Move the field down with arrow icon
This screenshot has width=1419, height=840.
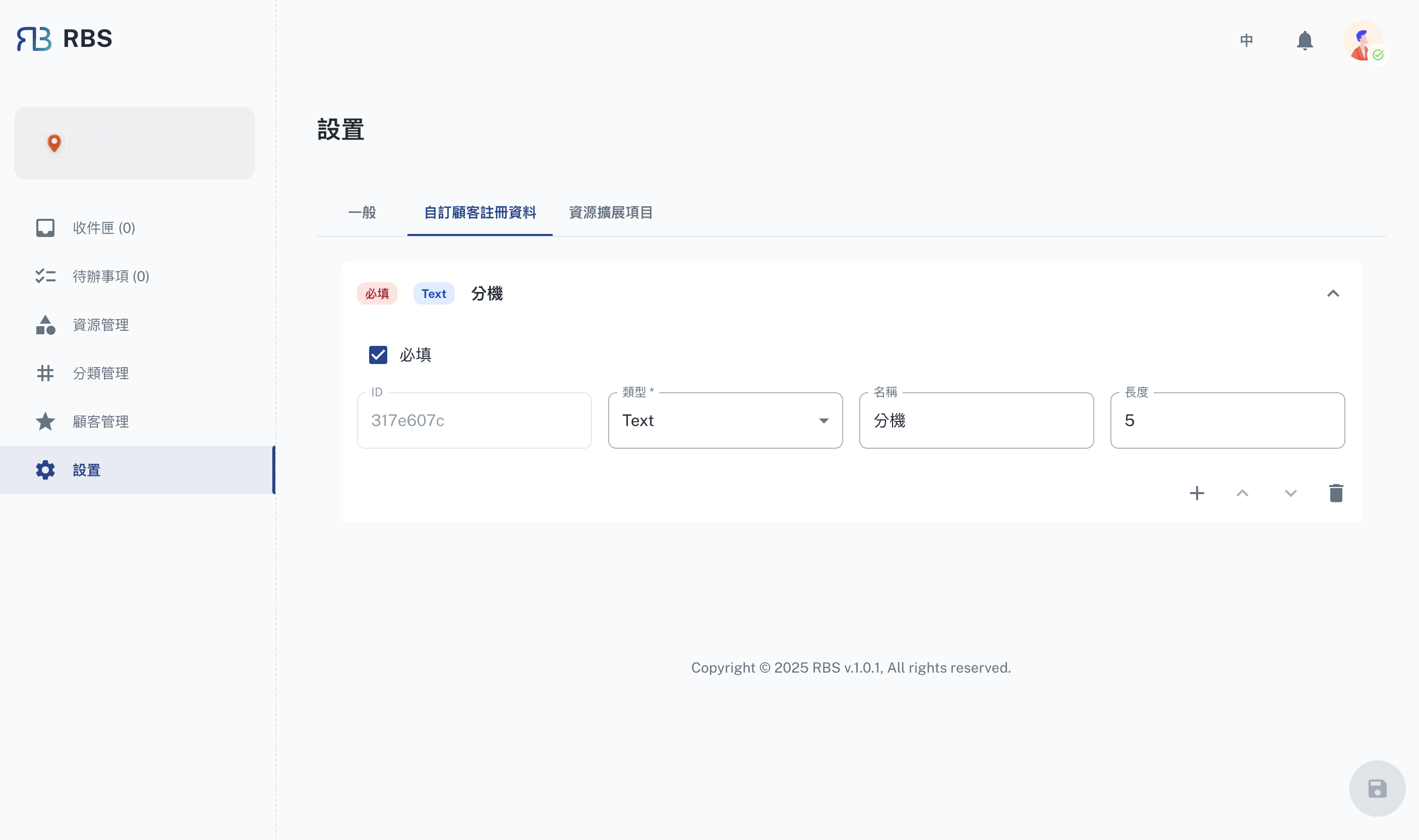point(1290,493)
